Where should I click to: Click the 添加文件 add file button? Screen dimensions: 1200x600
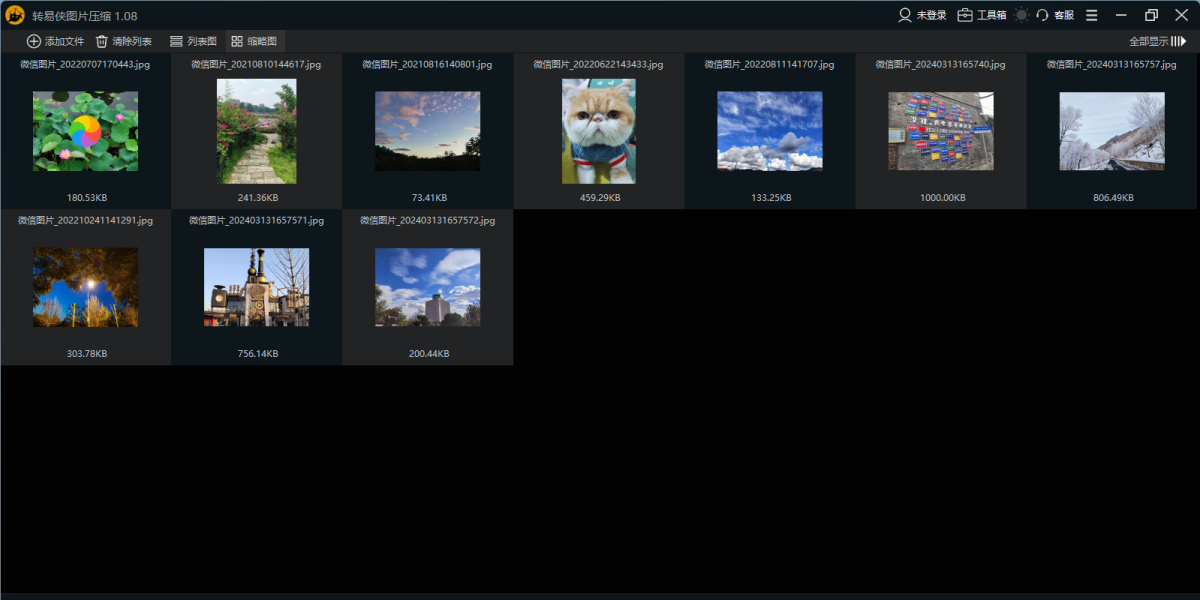(55, 41)
